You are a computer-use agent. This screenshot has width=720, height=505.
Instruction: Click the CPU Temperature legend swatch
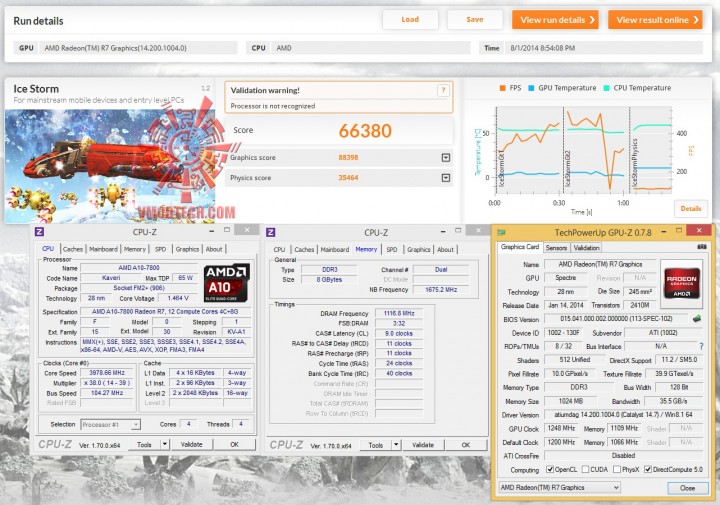607,88
